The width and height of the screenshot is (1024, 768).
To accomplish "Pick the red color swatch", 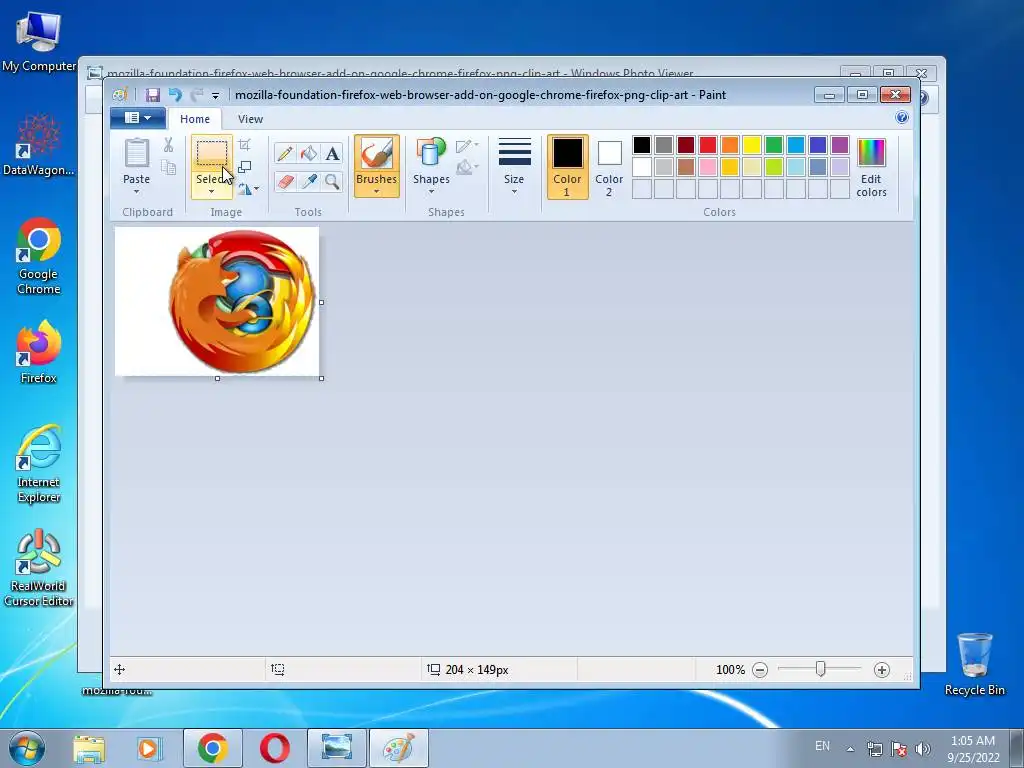I will coord(708,145).
